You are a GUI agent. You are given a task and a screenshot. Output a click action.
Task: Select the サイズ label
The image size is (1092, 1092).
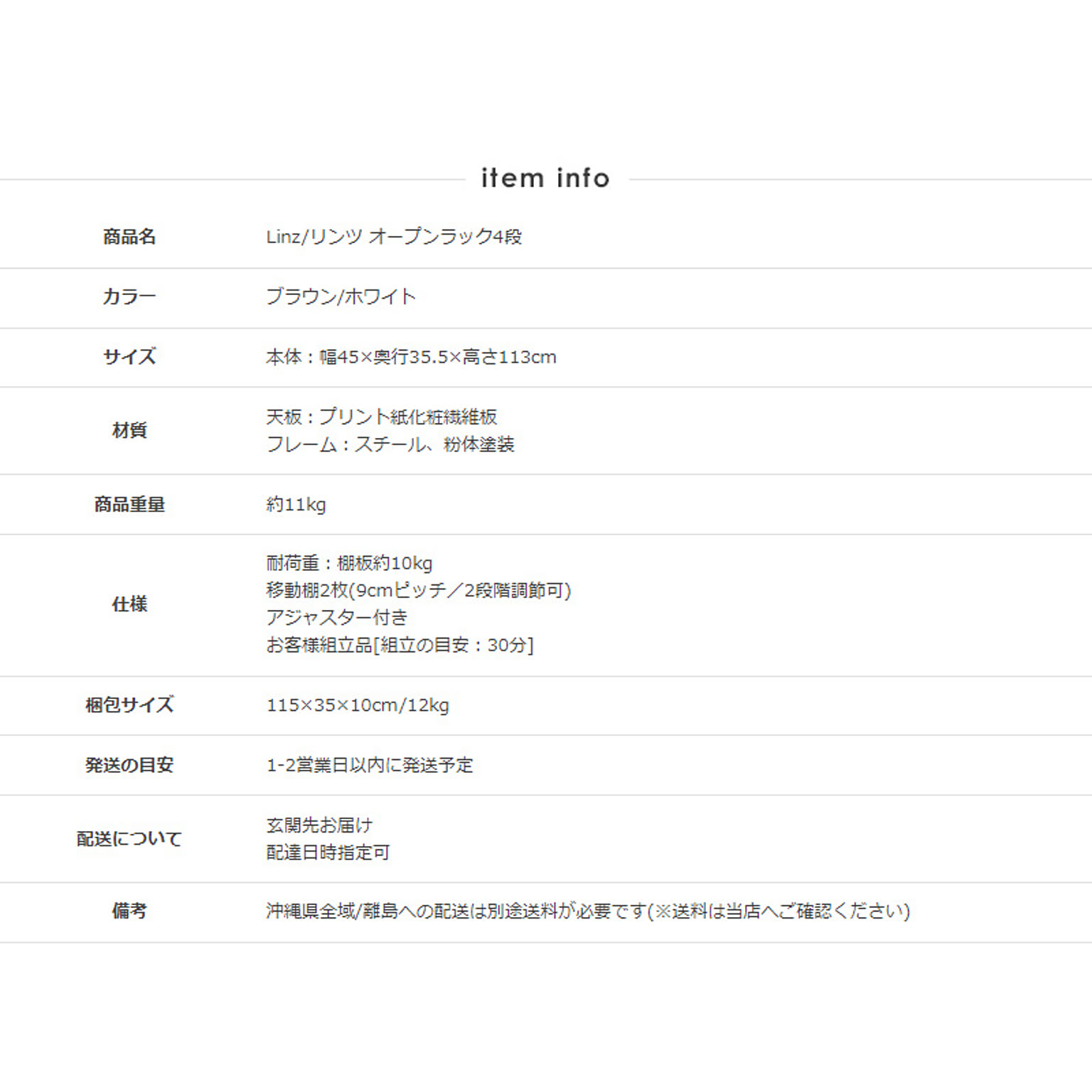[129, 356]
